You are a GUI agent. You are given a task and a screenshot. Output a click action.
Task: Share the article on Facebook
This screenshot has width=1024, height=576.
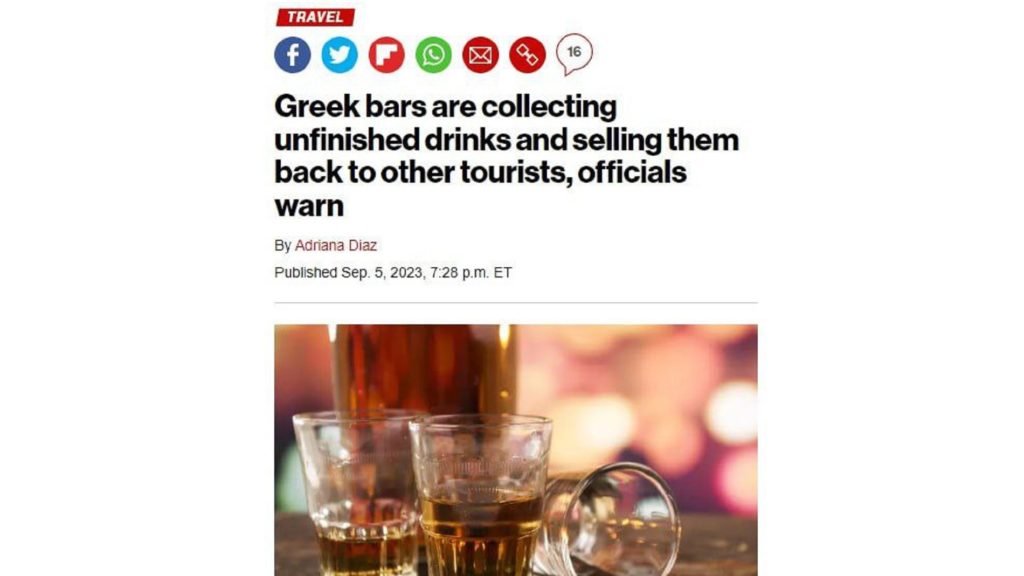[x=292, y=55]
